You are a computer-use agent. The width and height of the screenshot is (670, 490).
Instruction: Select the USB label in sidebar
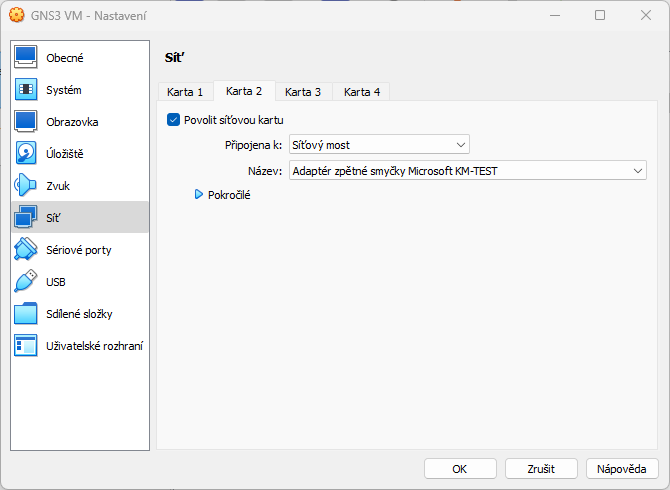point(56,282)
